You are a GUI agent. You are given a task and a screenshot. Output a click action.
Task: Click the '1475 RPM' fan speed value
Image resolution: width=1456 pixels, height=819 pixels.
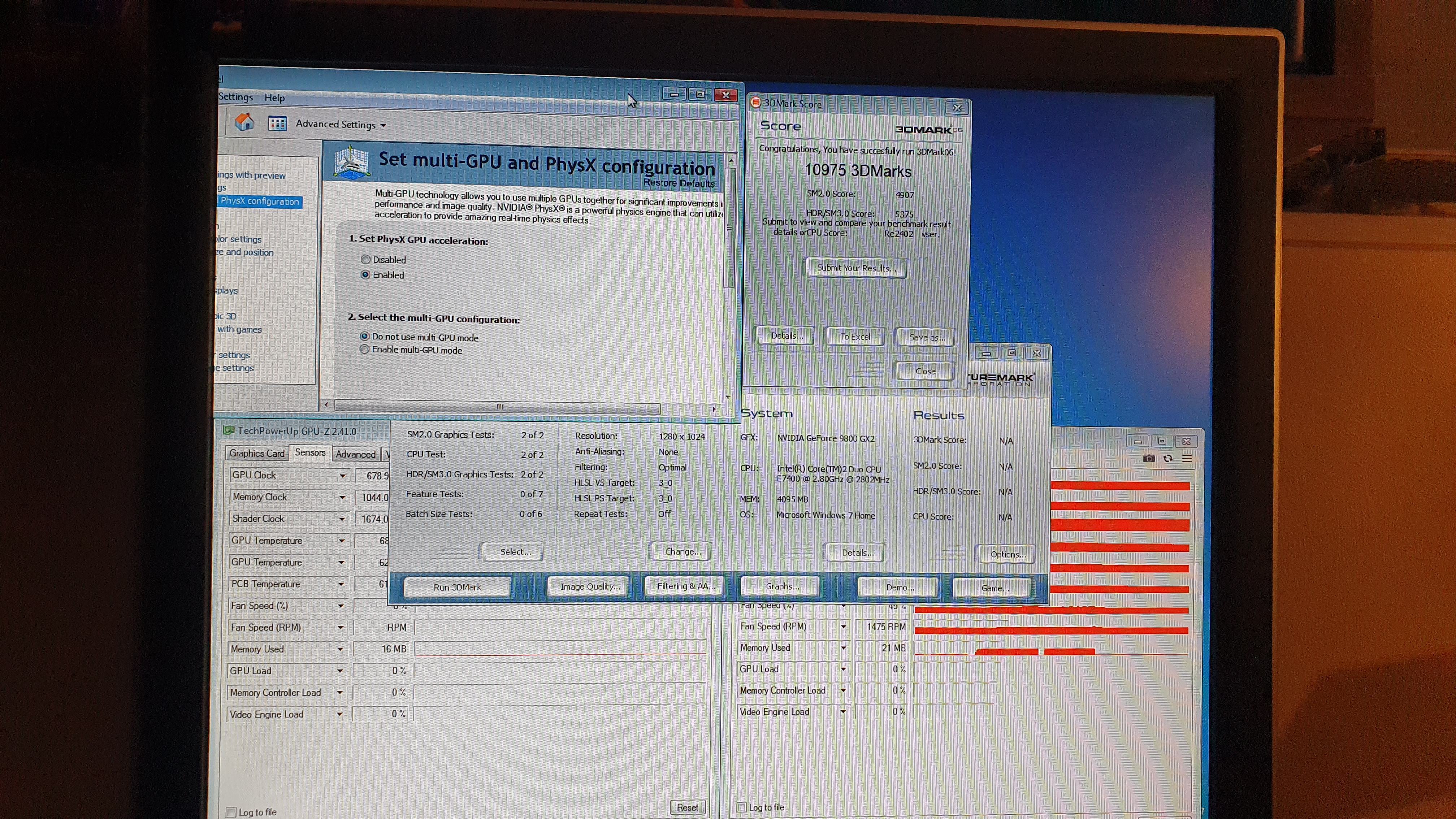point(886,626)
